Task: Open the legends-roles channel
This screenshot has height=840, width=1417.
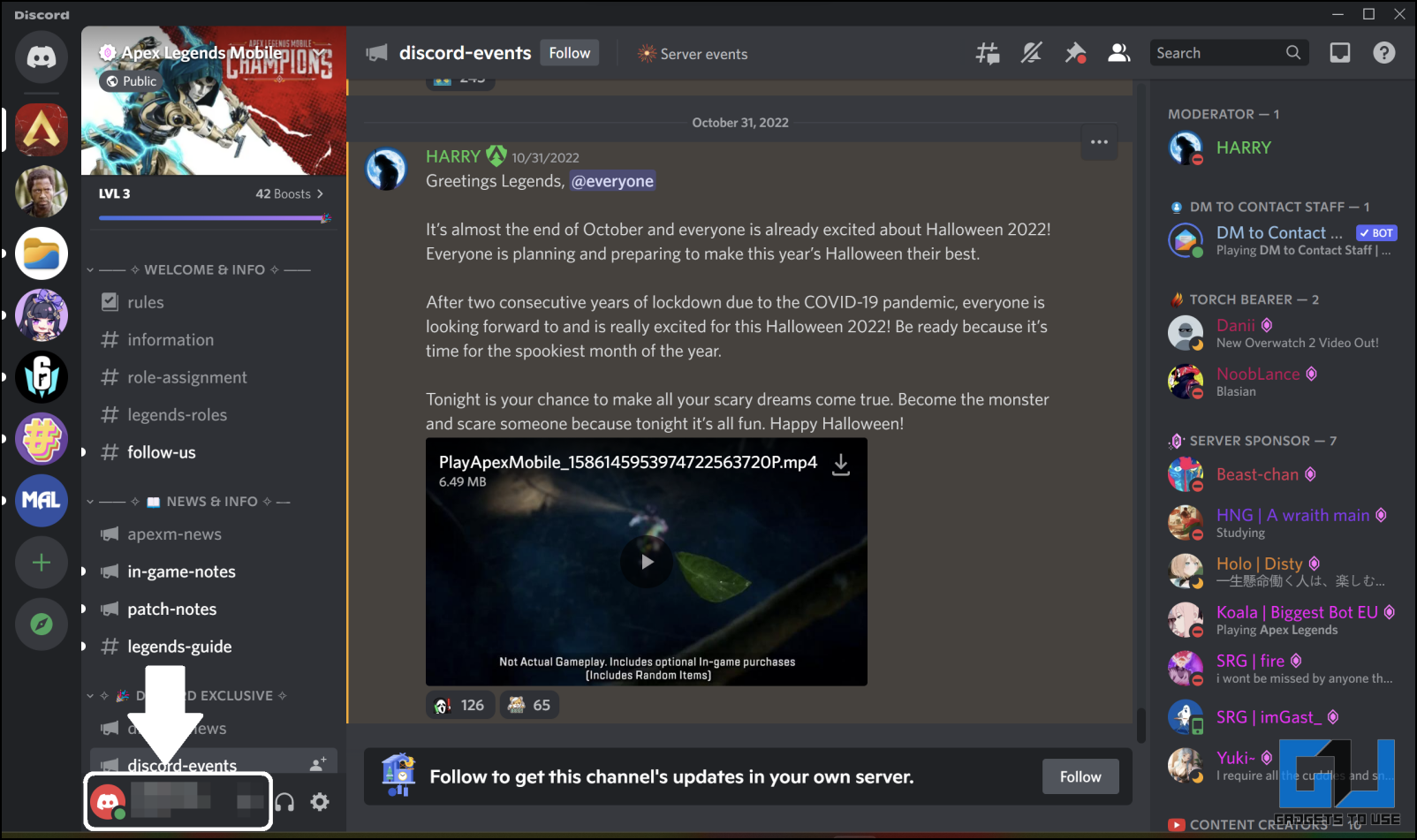Action: [213, 414]
